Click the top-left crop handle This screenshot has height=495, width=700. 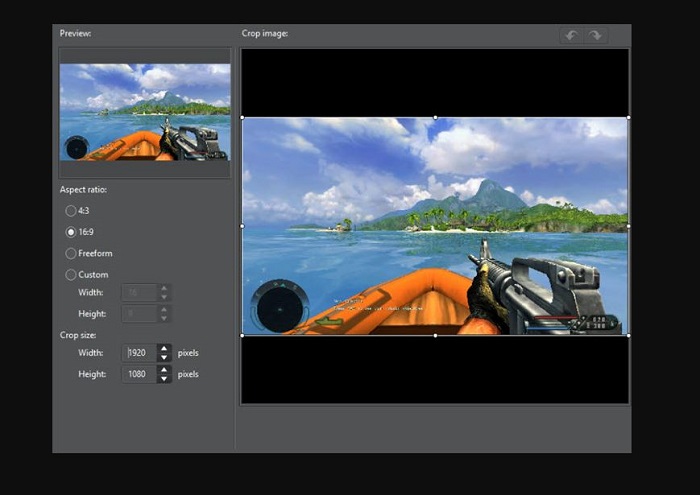click(x=242, y=117)
